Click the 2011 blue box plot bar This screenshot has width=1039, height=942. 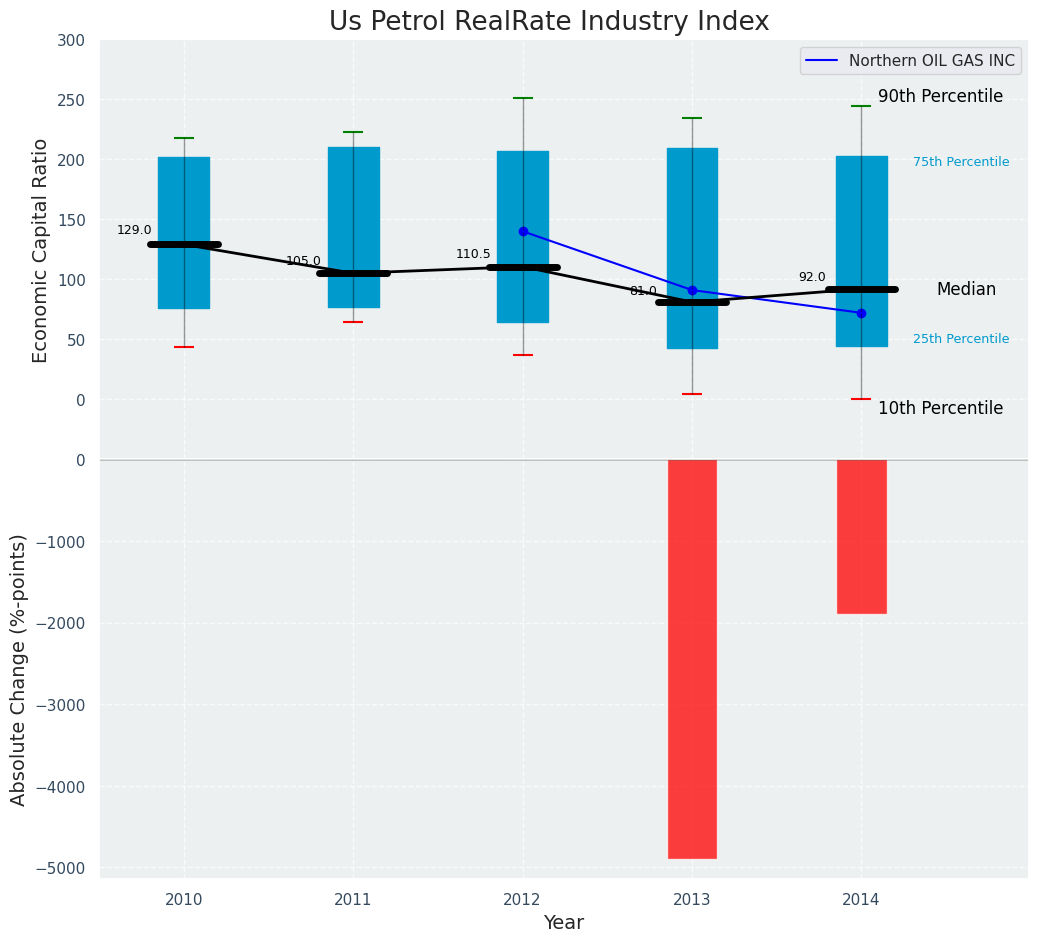click(354, 227)
